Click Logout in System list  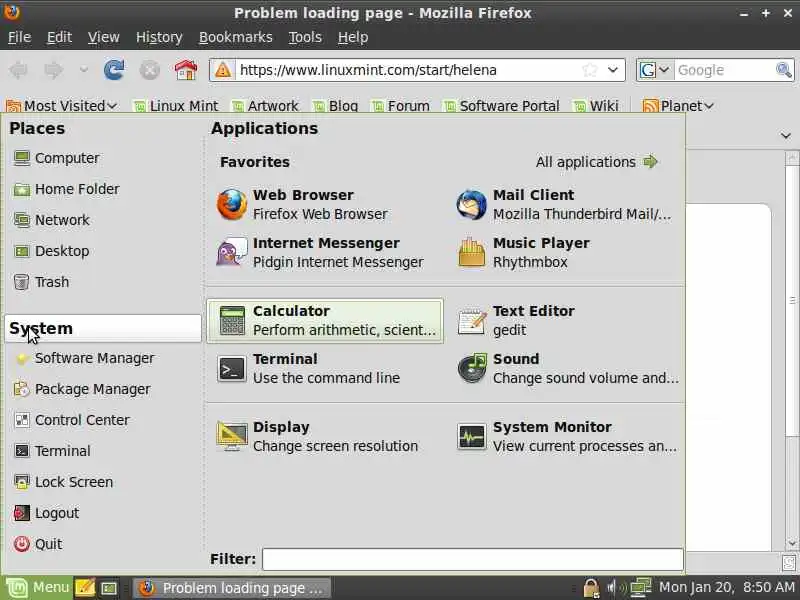(x=46, y=513)
